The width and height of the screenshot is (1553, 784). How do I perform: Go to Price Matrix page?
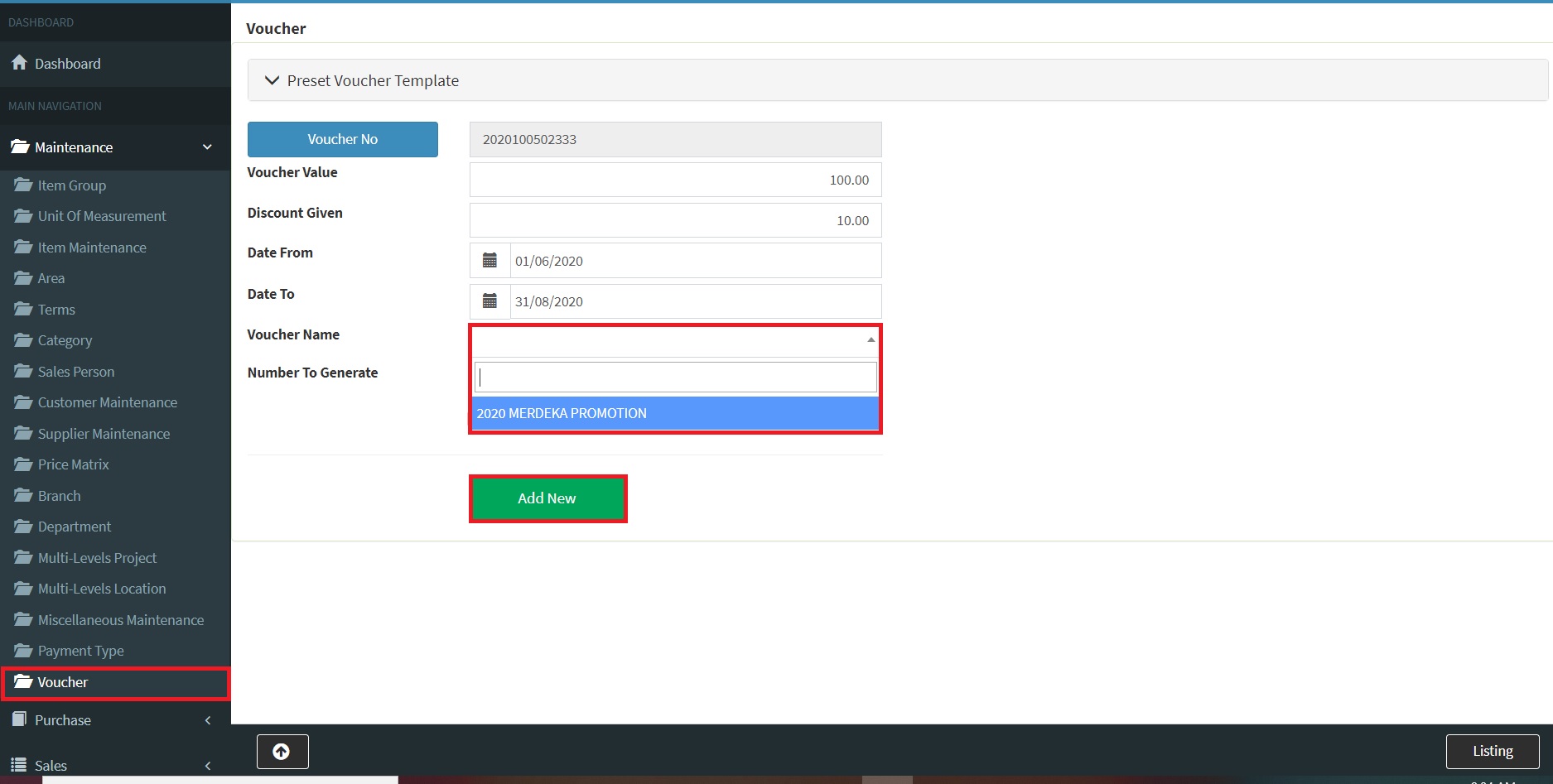pos(73,464)
